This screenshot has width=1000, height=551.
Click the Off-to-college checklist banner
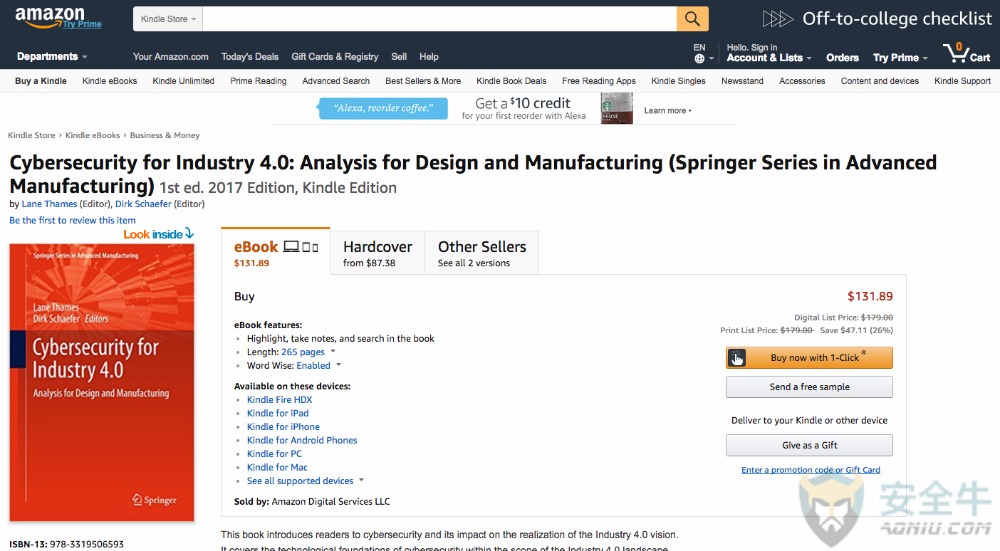coord(877,18)
